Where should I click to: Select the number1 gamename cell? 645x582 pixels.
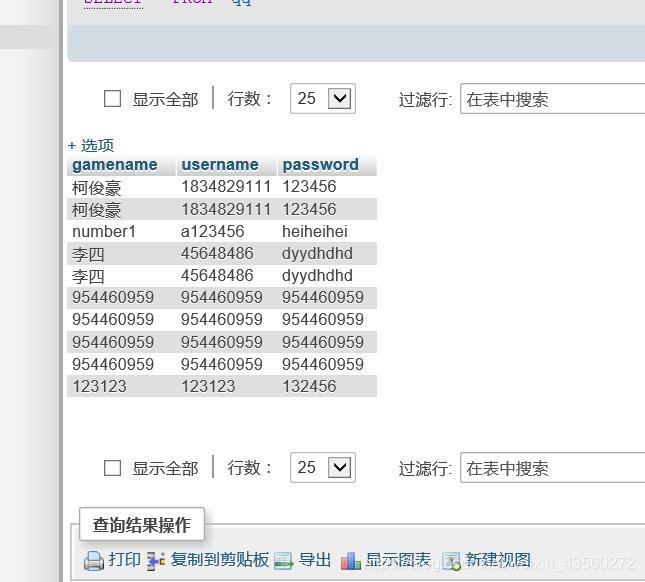122,232
